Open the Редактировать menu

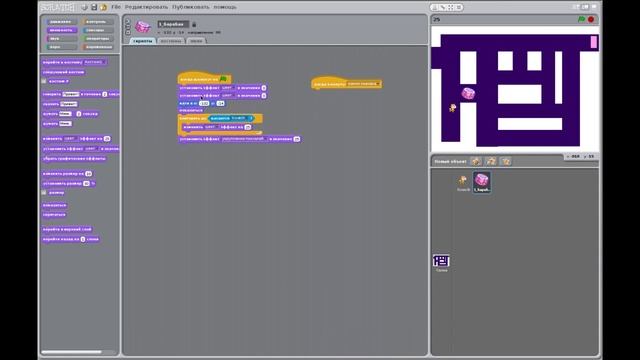(x=146, y=7)
